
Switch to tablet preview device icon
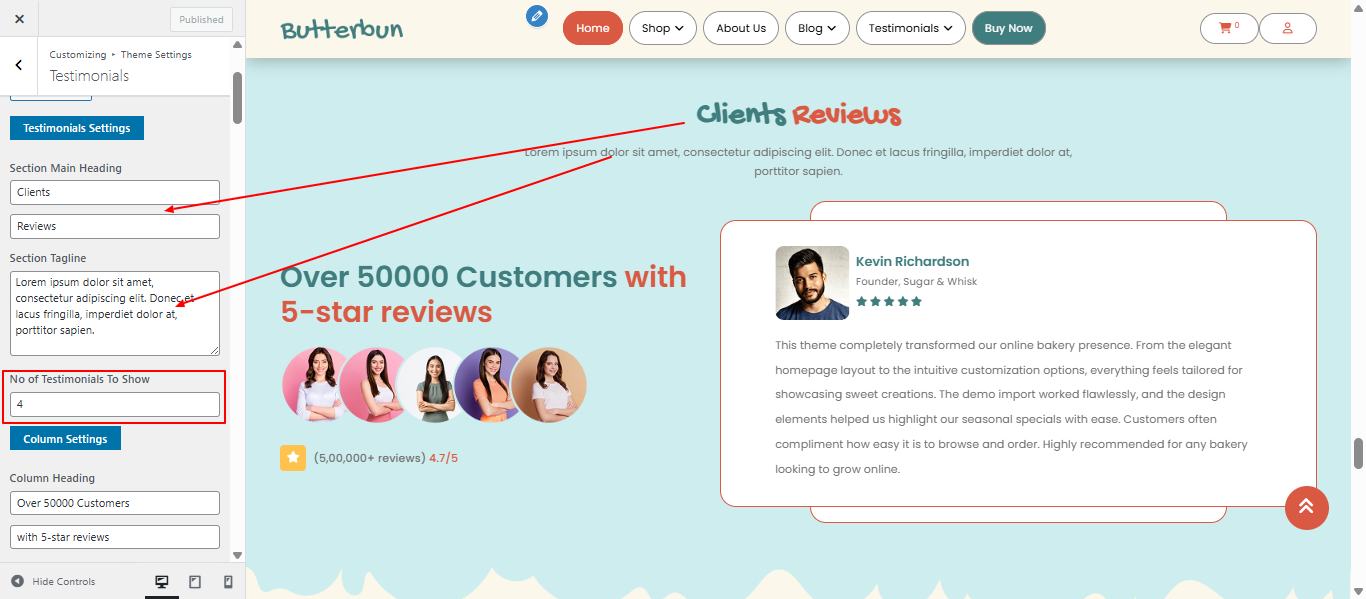click(195, 582)
